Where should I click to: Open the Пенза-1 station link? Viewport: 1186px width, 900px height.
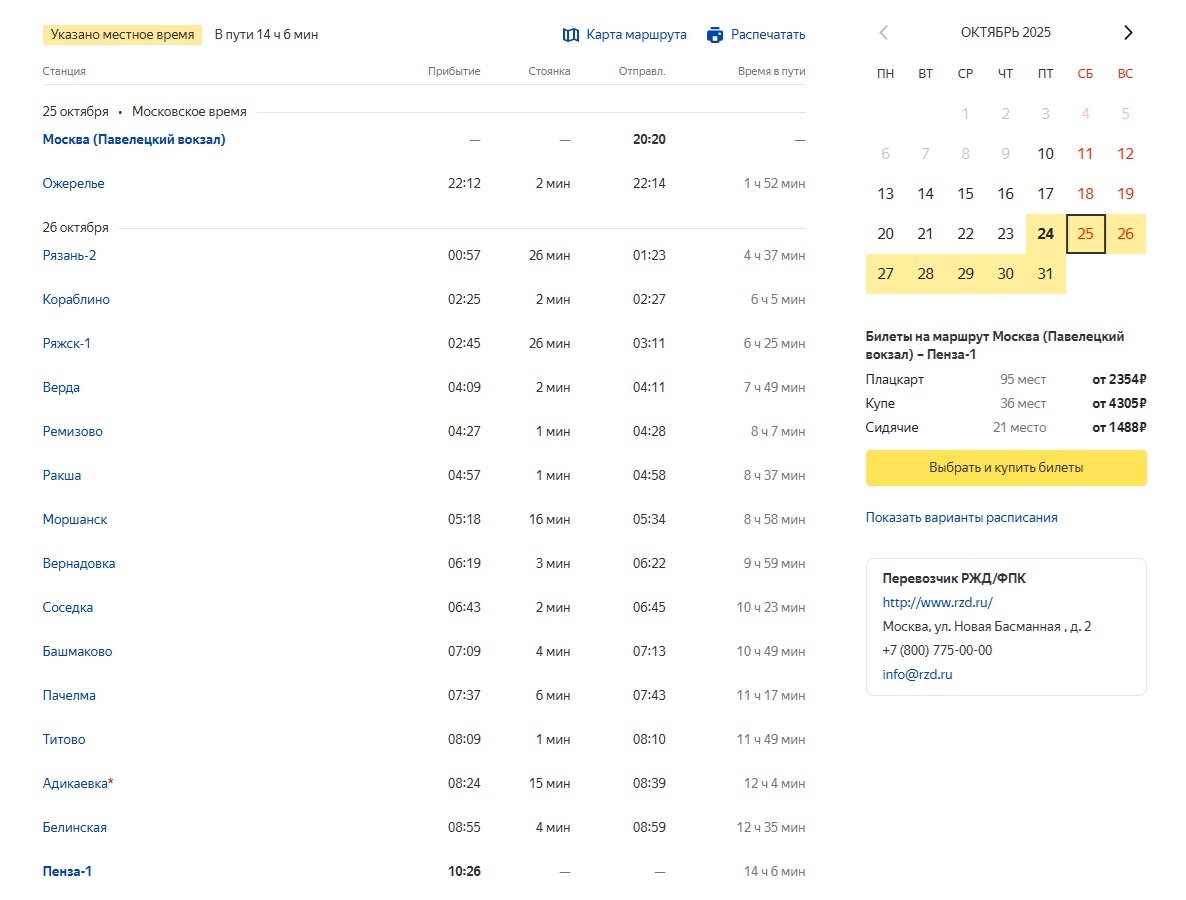click(67, 871)
